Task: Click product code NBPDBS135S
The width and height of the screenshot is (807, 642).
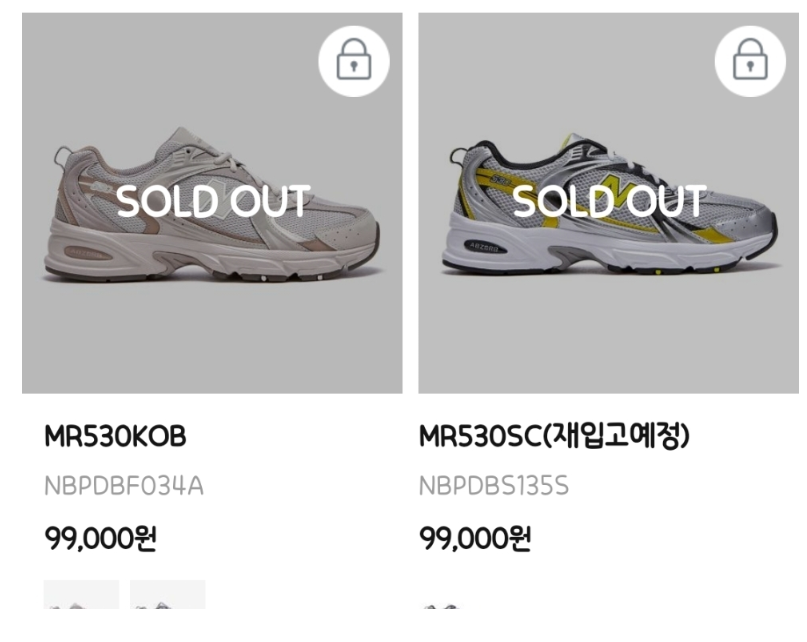Action: click(x=494, y=487)
